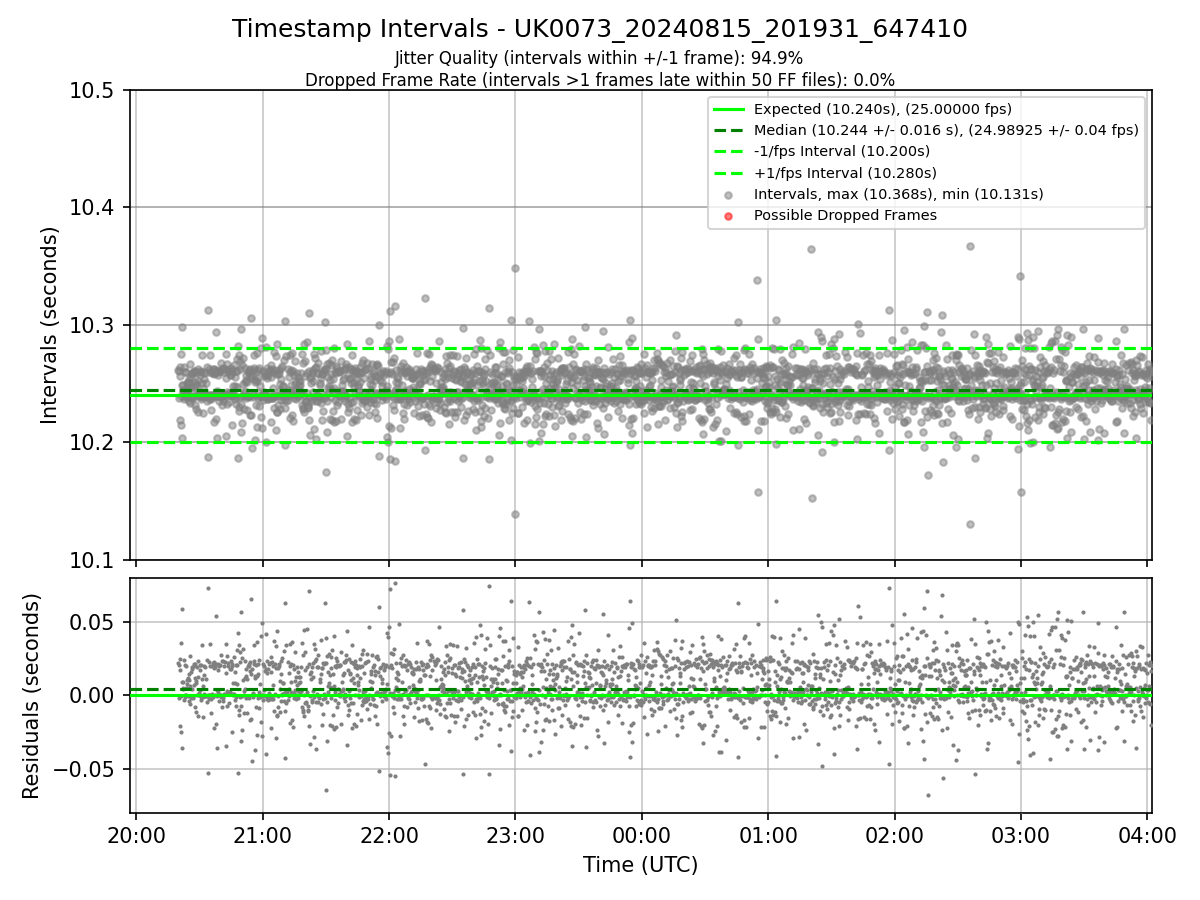
Task: Click the solid green line sample beside 'Expected'
Action: 728,109
